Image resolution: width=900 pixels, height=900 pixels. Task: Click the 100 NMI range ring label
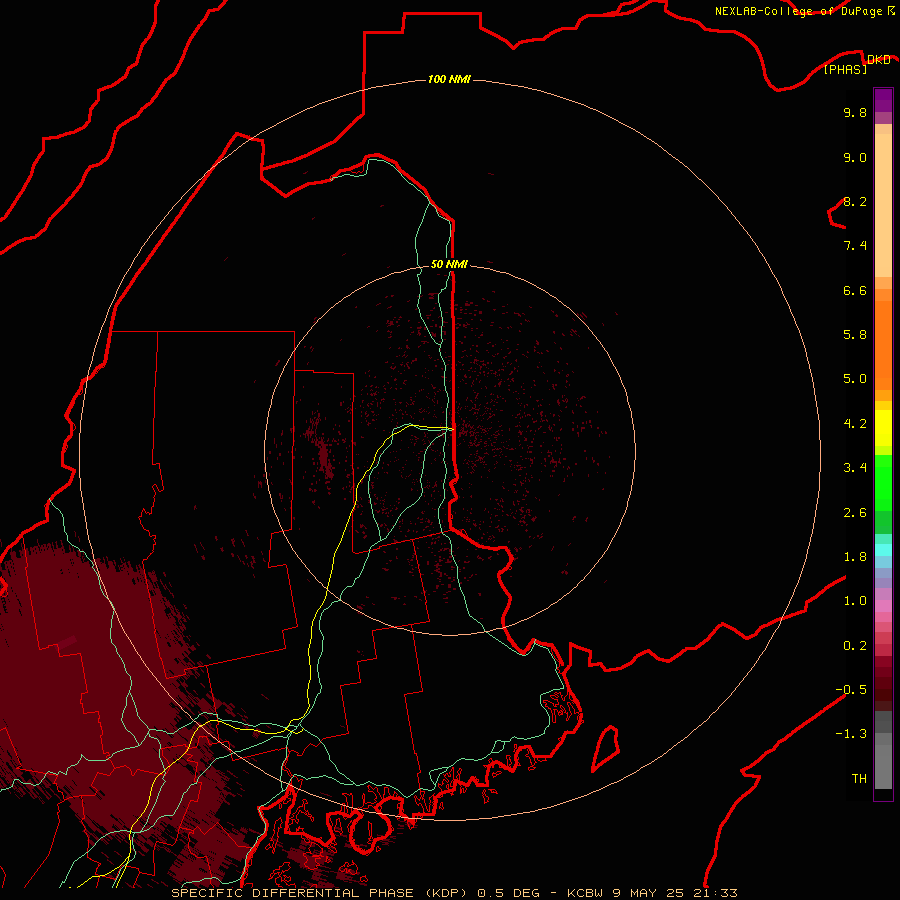click(449, 79)
